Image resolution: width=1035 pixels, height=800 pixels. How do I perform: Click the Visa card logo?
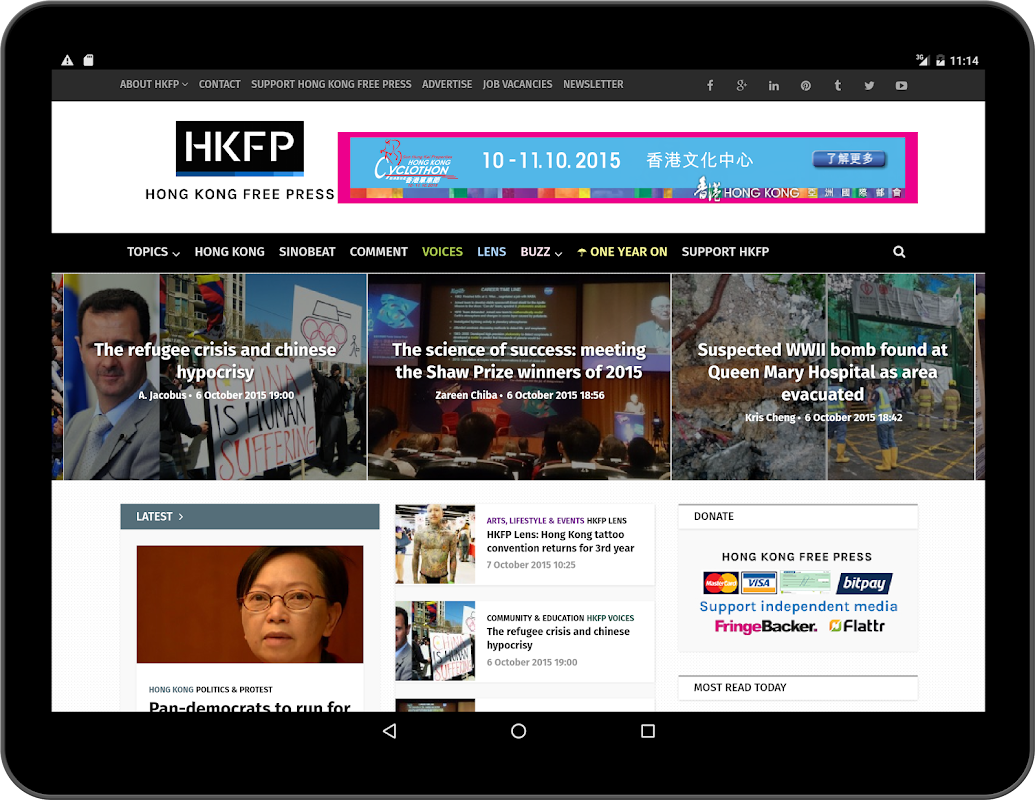(758, 583)
